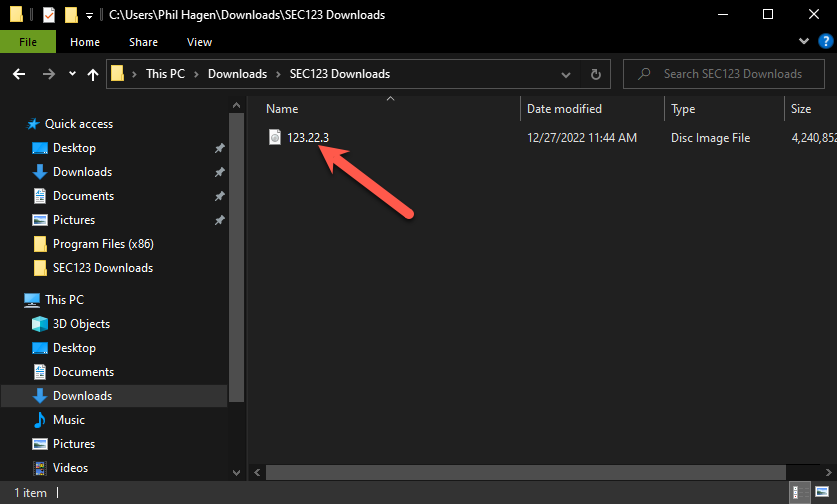Sort by the Date modified column
Viewport: 837px width, 504px height.
564,109
